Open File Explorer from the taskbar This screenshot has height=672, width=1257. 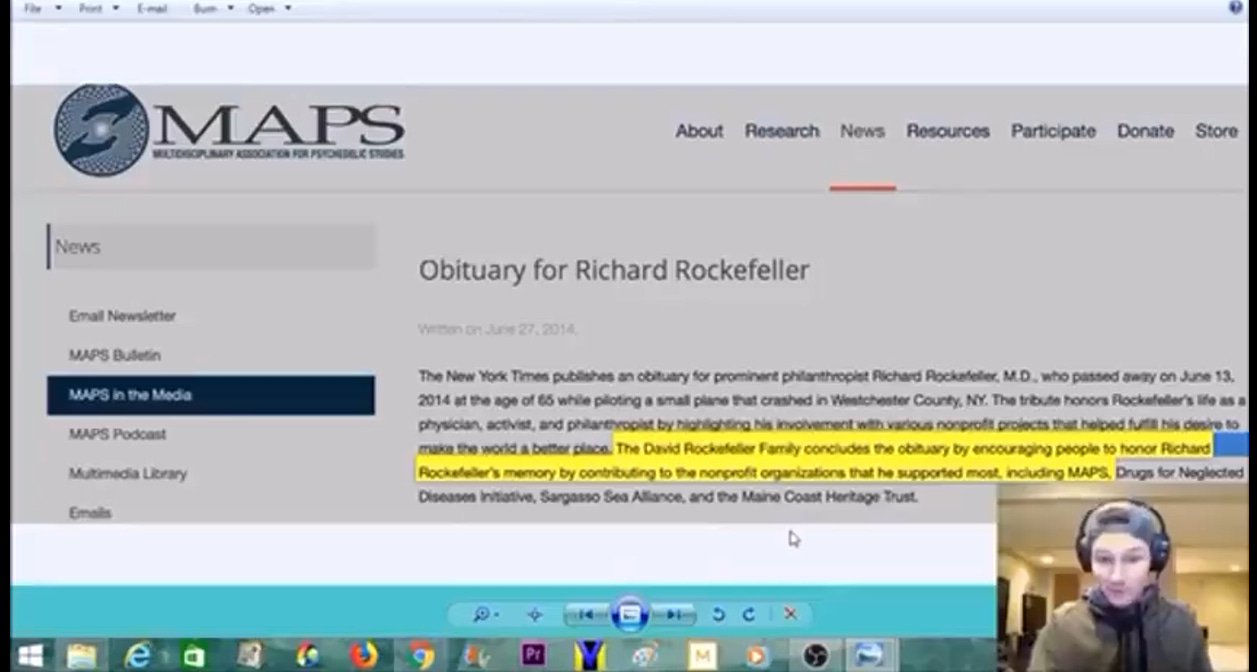coord(82,656)
